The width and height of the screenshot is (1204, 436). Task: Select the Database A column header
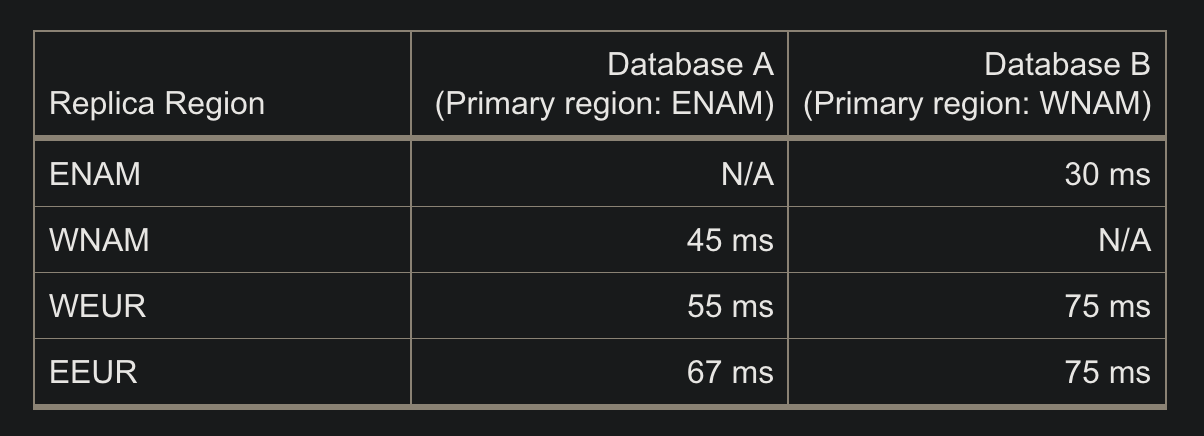pos(599,84)
